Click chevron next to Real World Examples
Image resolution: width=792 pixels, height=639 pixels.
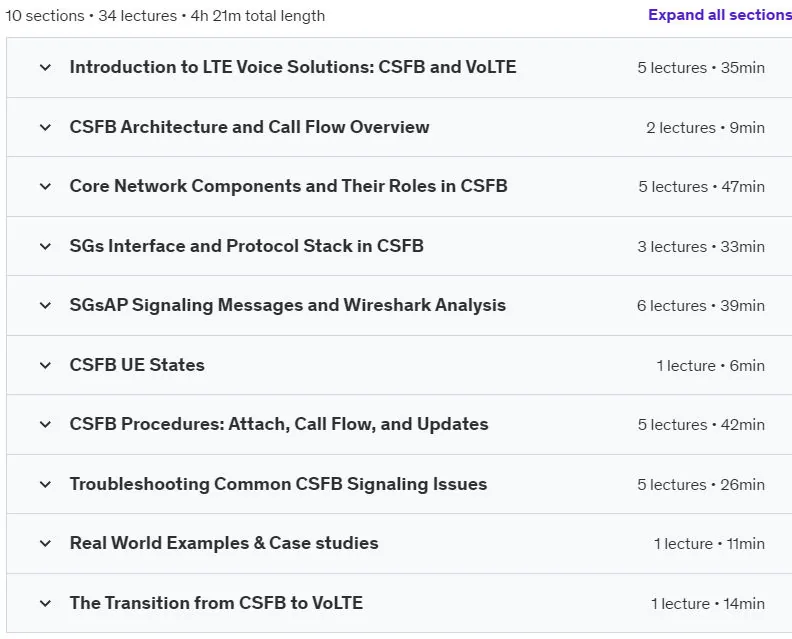tap(45, 544)
